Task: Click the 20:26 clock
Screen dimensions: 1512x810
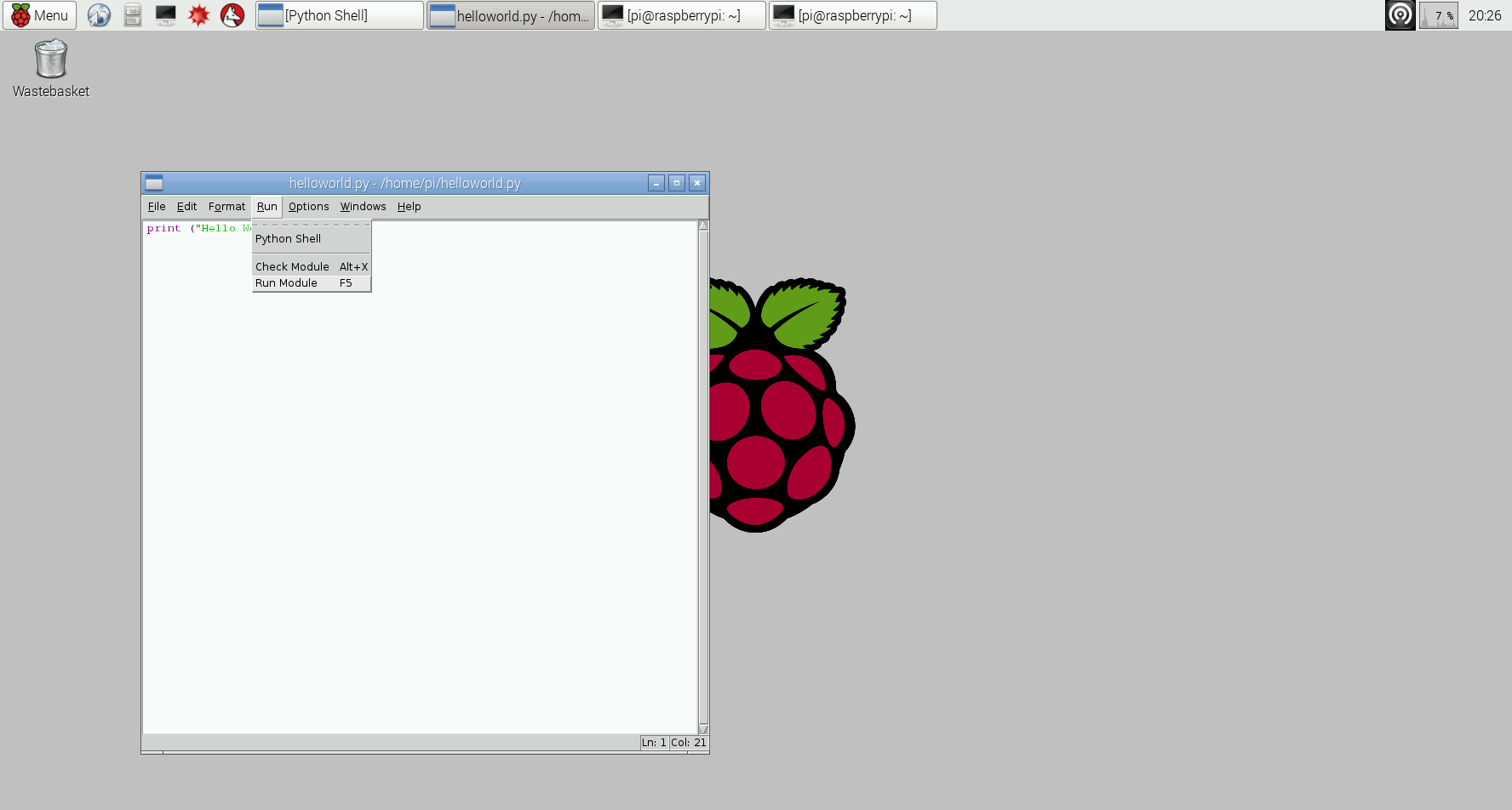Action: pos(1485,15)
